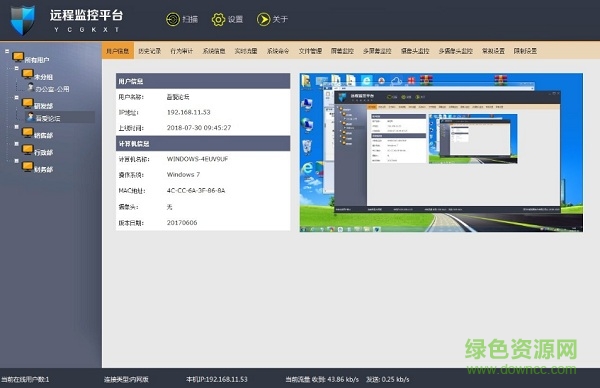Screen dimensions: 600x388
Task: Click the monitor icon beside 销售部
Action: click(x=28, y=132)
